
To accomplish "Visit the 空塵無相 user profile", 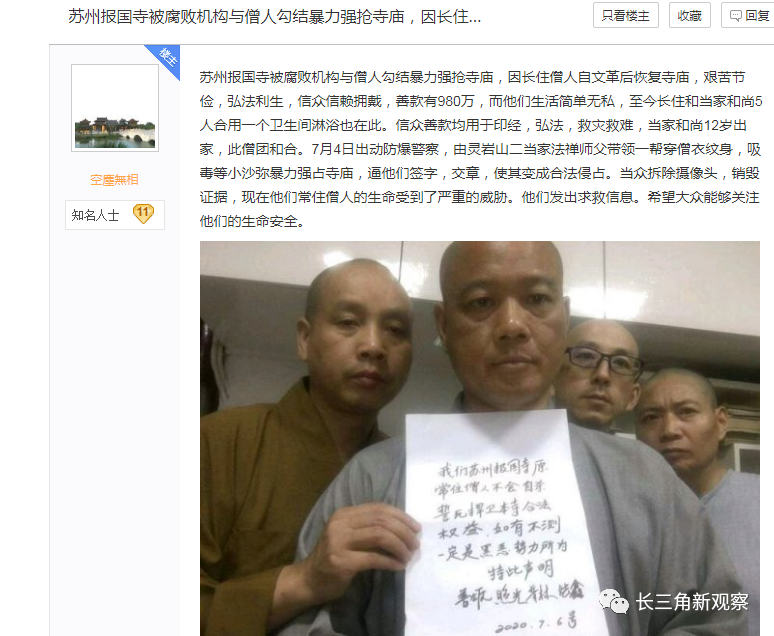I will click(115, 180).
